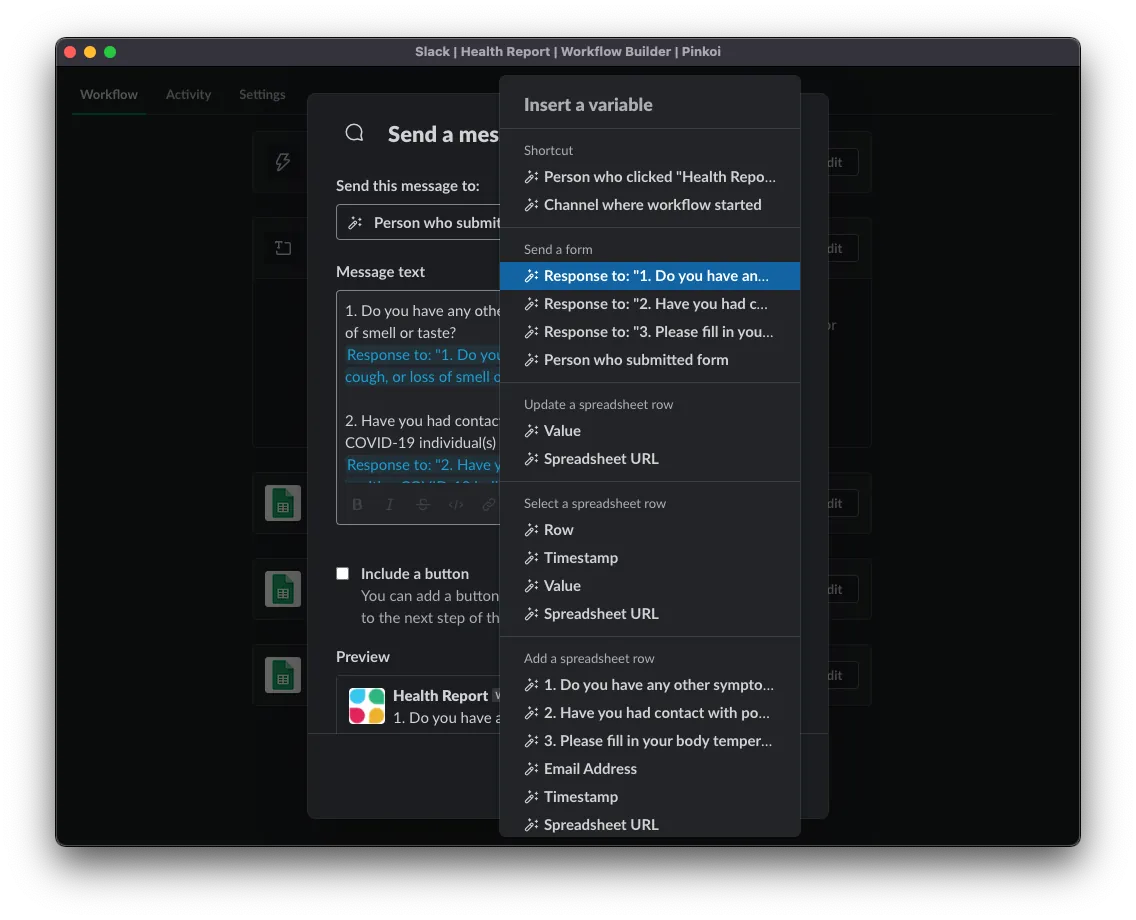Select the highlighted "Response to: 1. Do you have" variable
Screen dimensions: 1136x920
650,276
